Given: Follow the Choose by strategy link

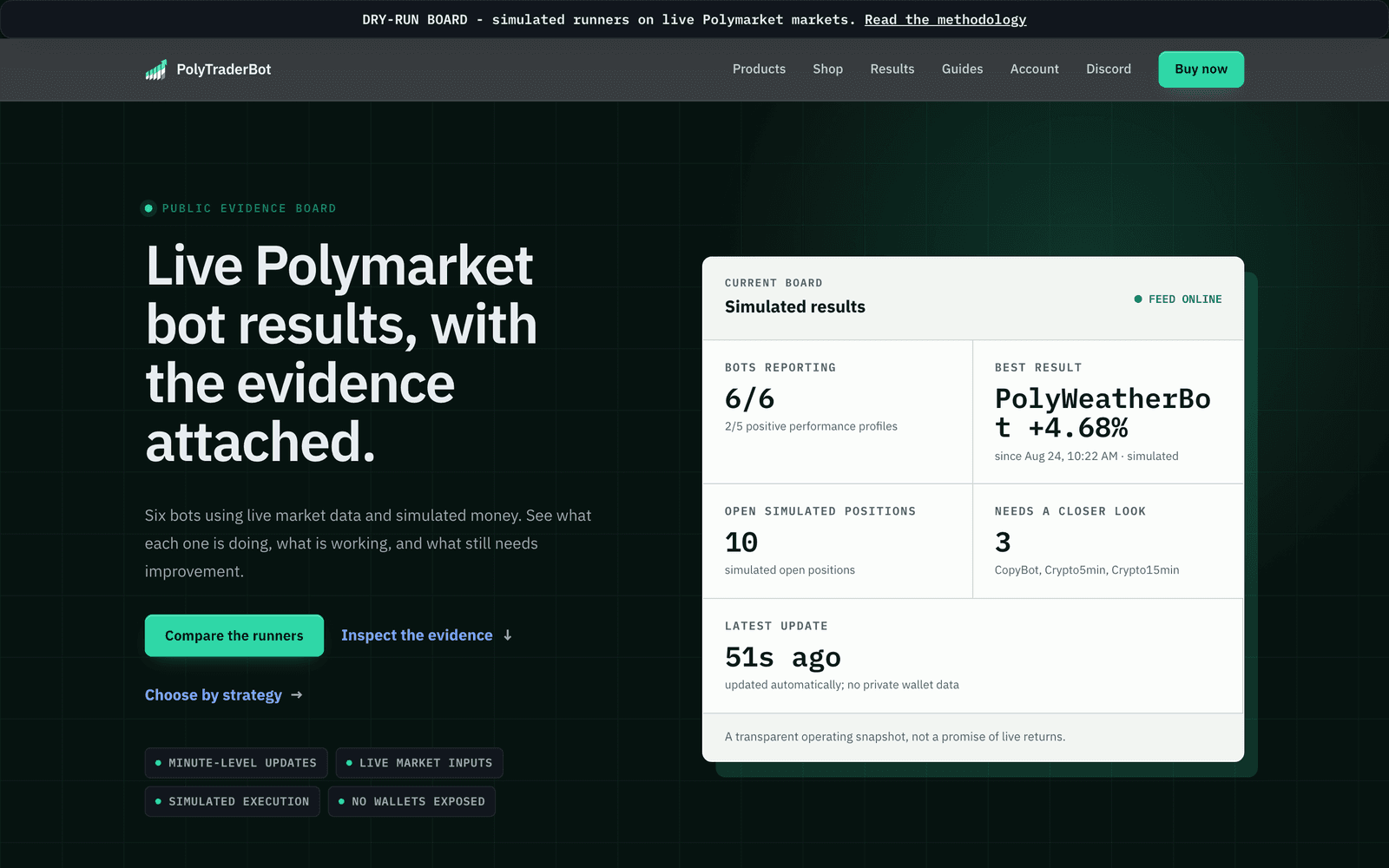Looking at the screenshot, I should [x=214, y=695].
